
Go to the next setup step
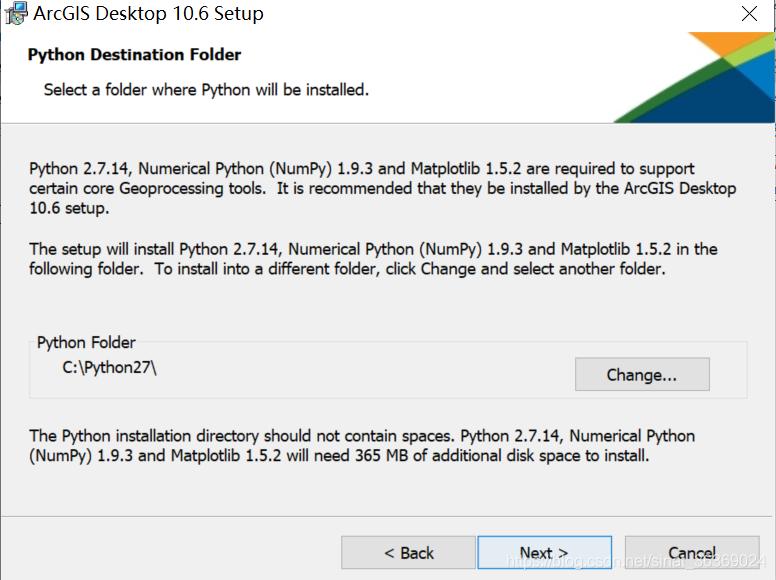[x=544, y=552]
